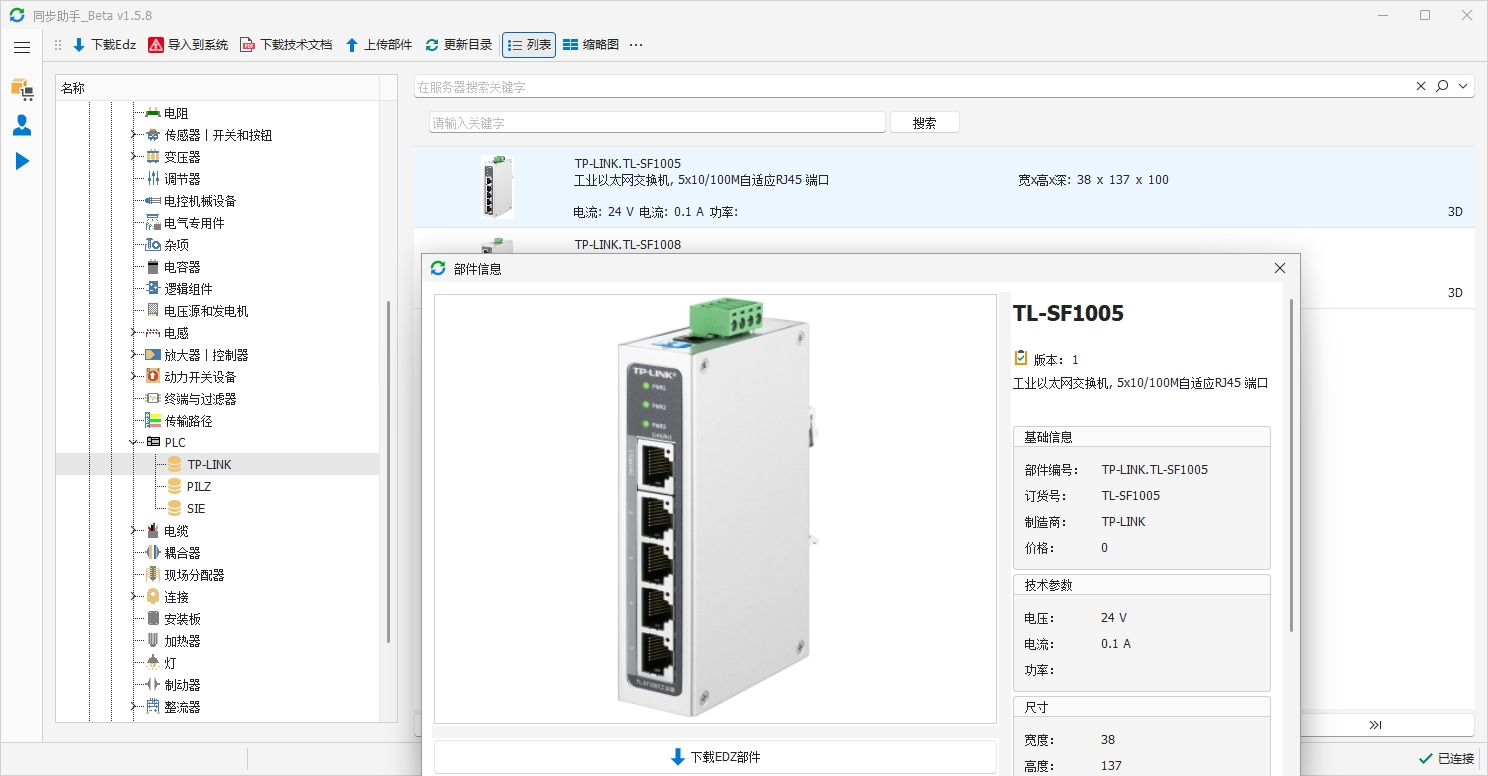Select 灯 tree item
The image size is (1488, 776).
click(x=170, y=663)
